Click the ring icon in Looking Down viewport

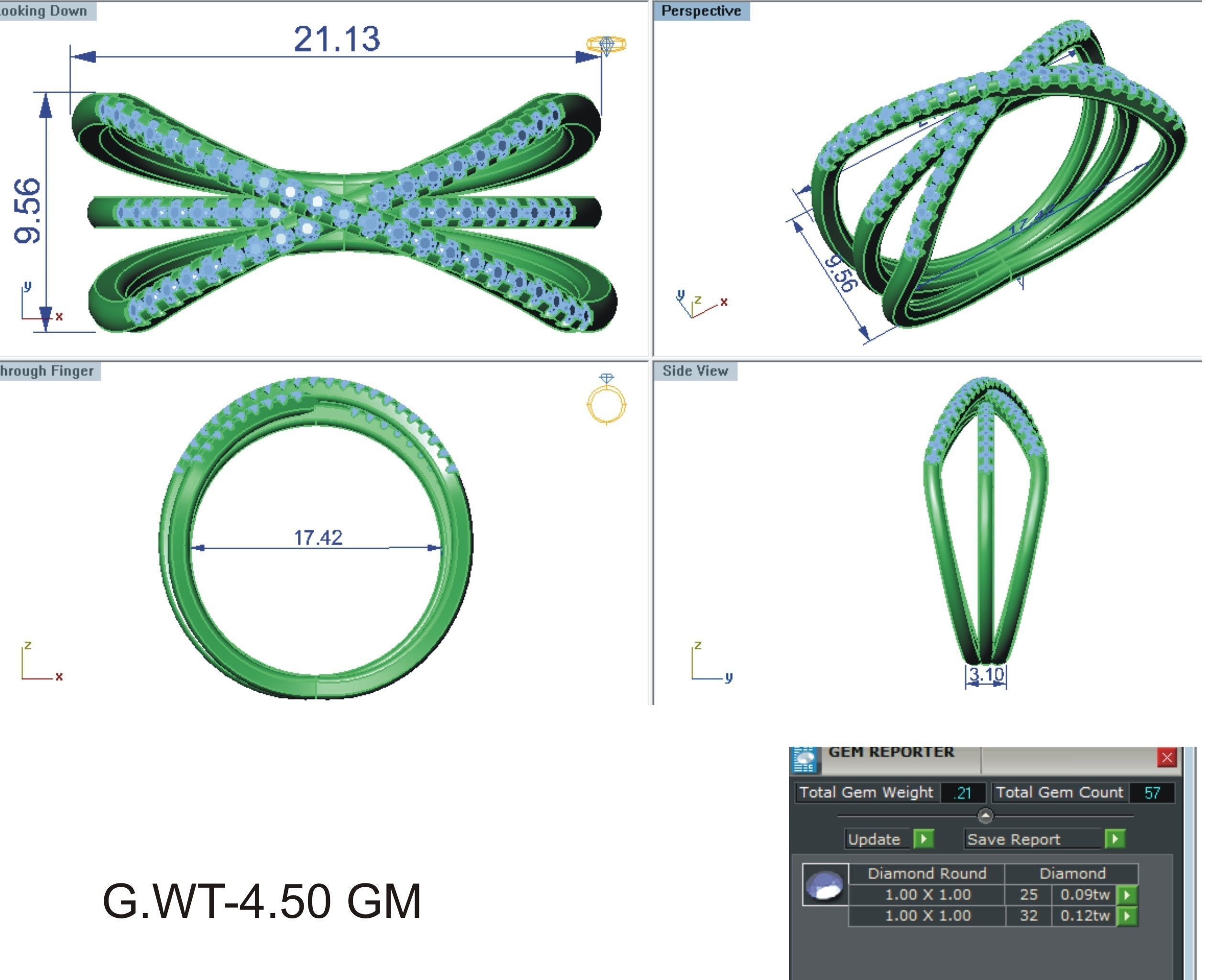tap(606, 44)
